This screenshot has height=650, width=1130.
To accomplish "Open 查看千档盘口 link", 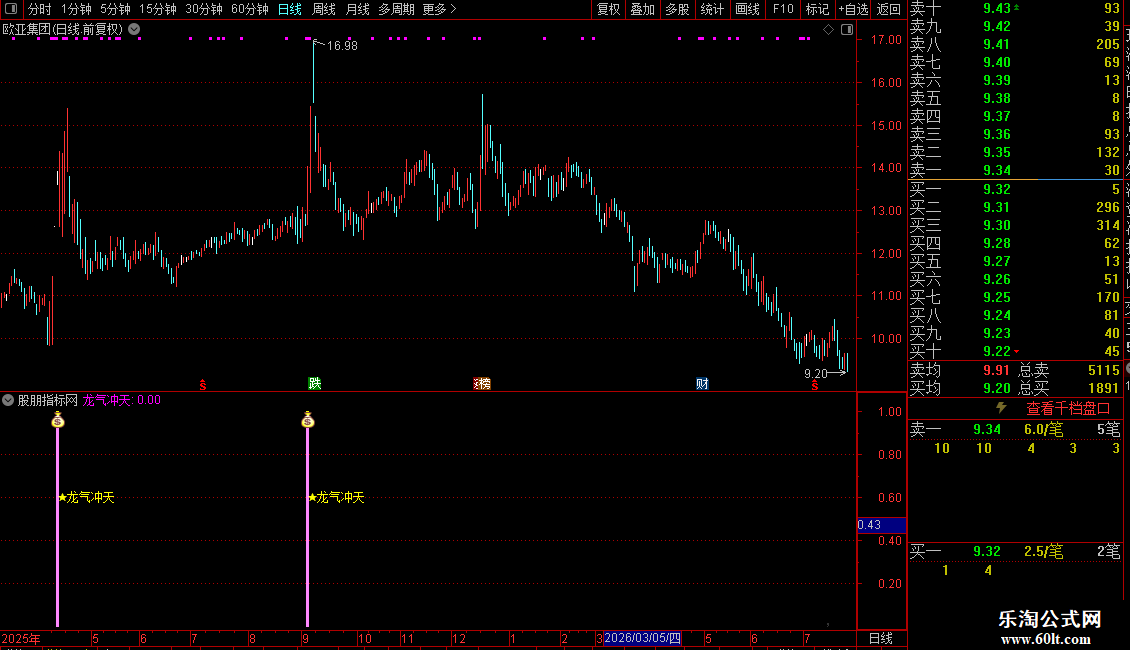I will pyautogui.click(x=1067, y=409).
